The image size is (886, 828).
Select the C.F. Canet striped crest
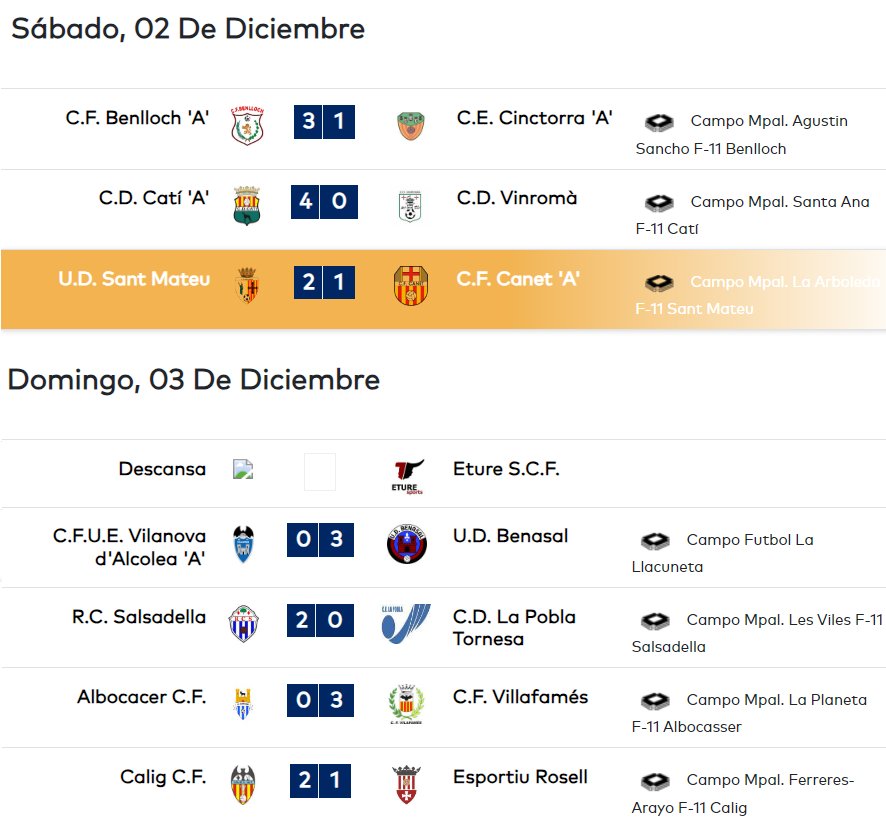point(411,285)
